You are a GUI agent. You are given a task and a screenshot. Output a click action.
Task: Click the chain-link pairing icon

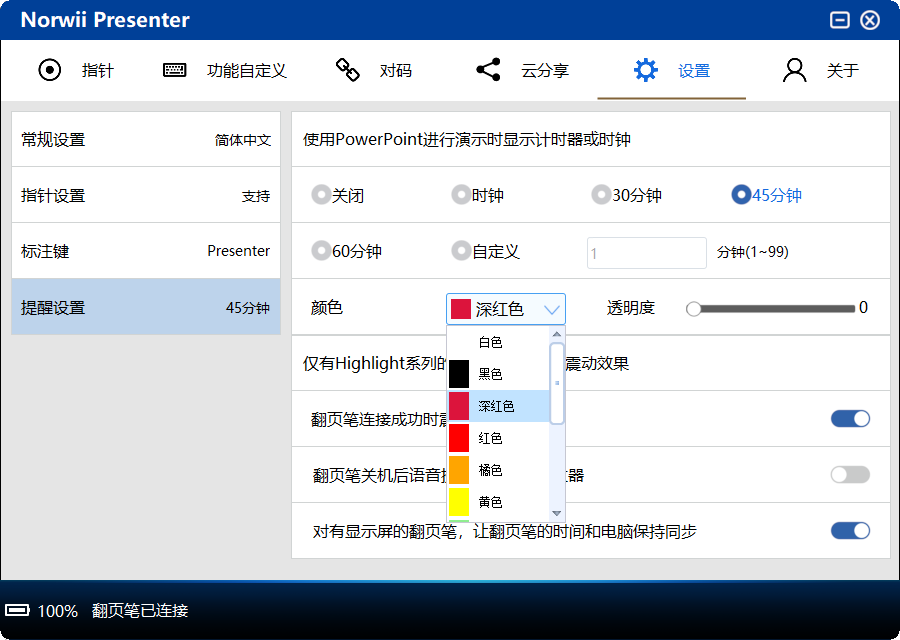[347, 70]
